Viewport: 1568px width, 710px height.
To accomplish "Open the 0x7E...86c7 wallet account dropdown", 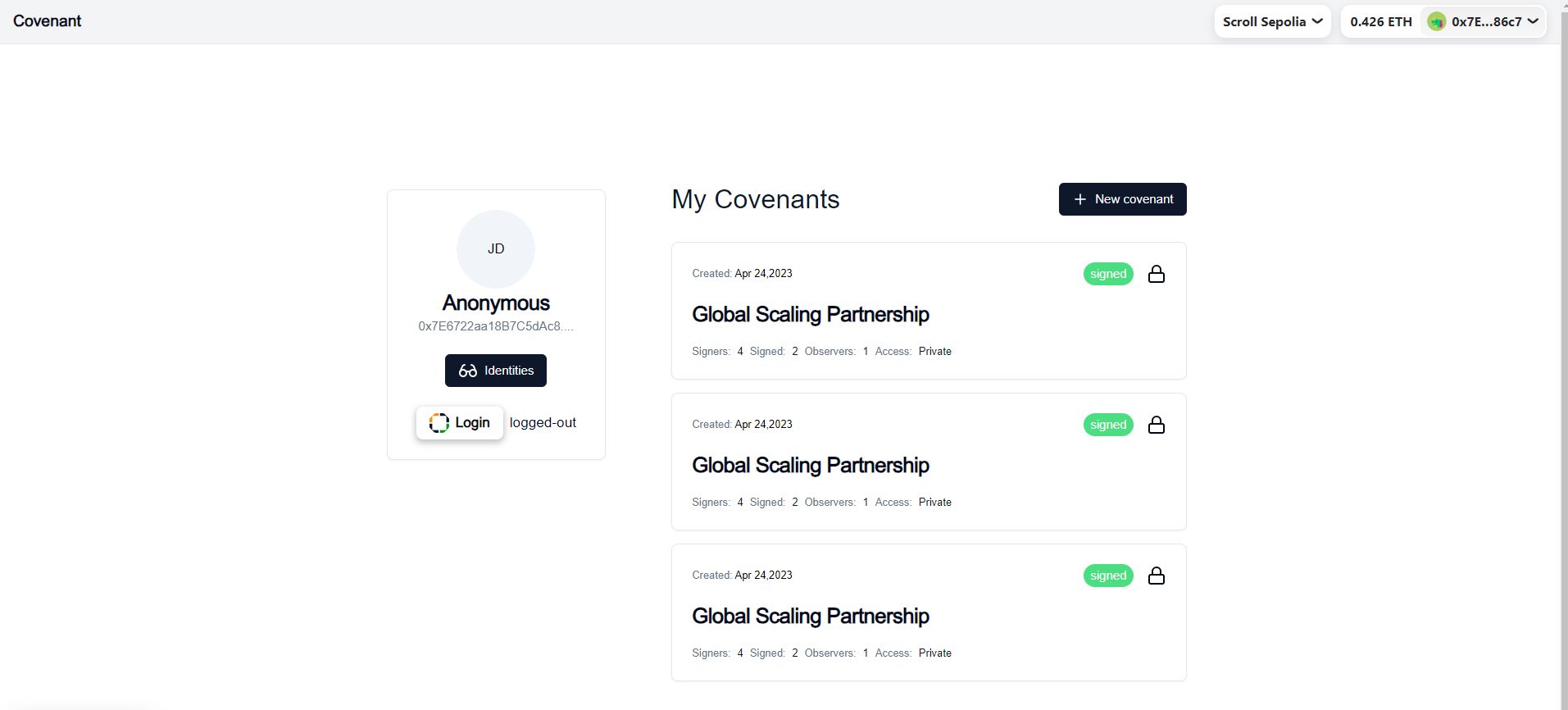I will click(x=1485, y=21).
